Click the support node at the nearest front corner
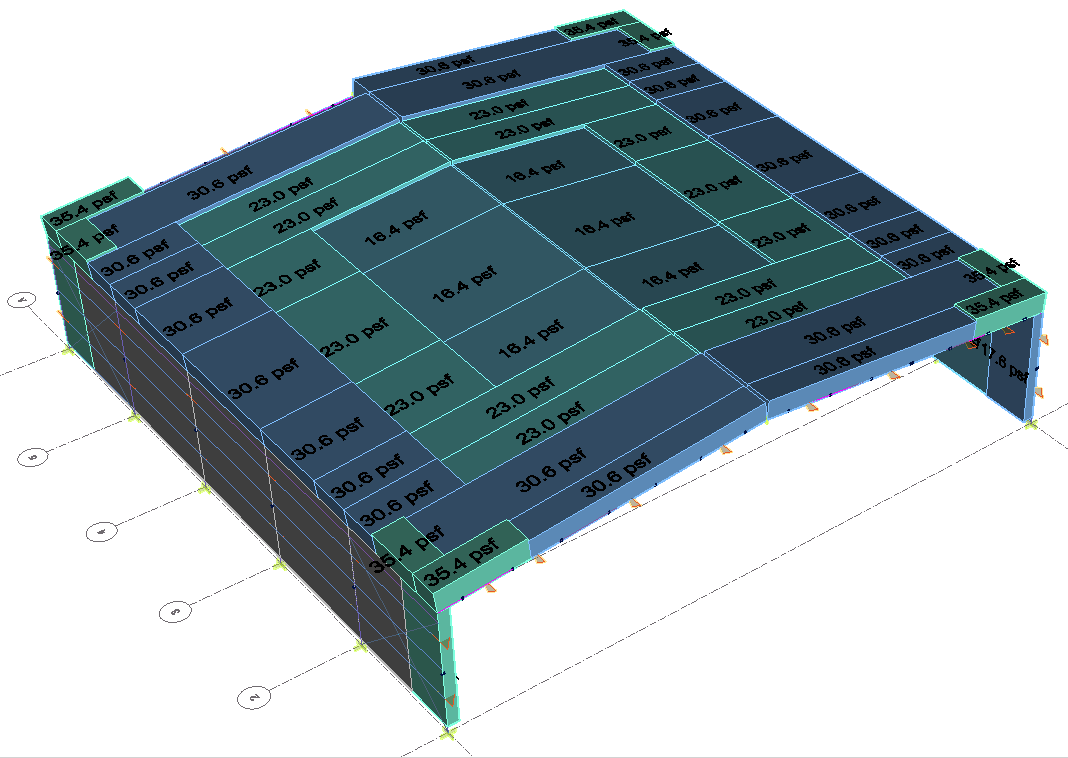The height and width of the screenshot is (758, 1068). [x=447, y=735]
